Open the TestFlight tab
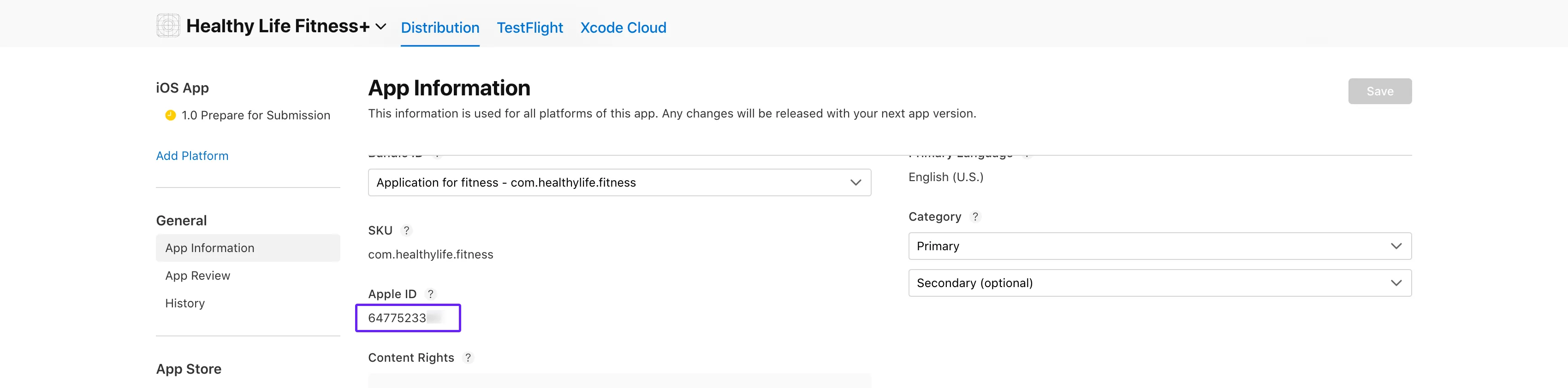Viewport: 1568px width, 388px height. click(x=529, y=28)
